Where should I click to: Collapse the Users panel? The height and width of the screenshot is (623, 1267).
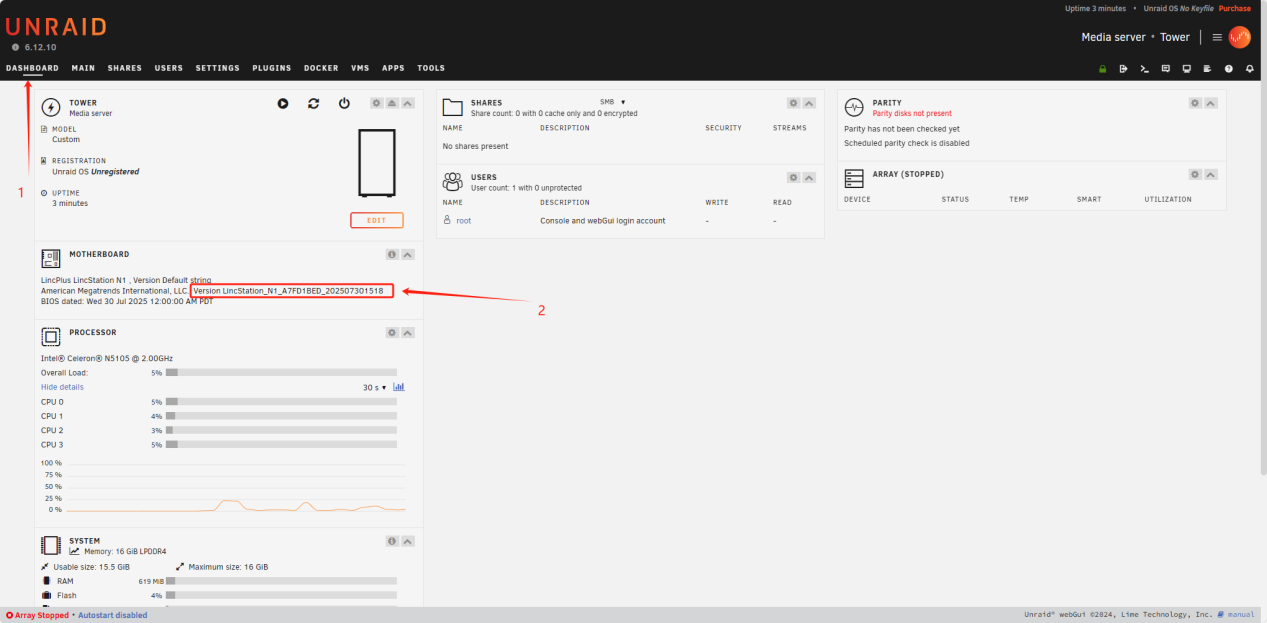point(809,177)
